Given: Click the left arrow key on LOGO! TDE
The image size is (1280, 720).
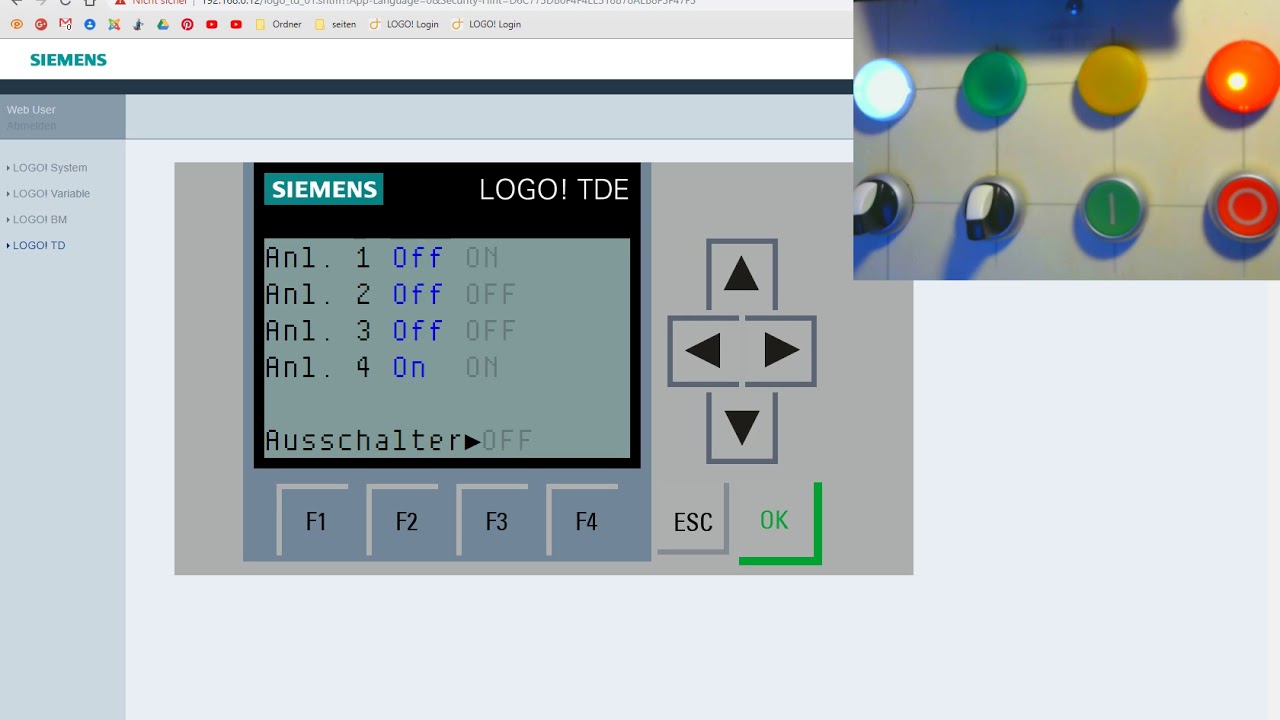Looking at the screenshot, I should 703,351.
